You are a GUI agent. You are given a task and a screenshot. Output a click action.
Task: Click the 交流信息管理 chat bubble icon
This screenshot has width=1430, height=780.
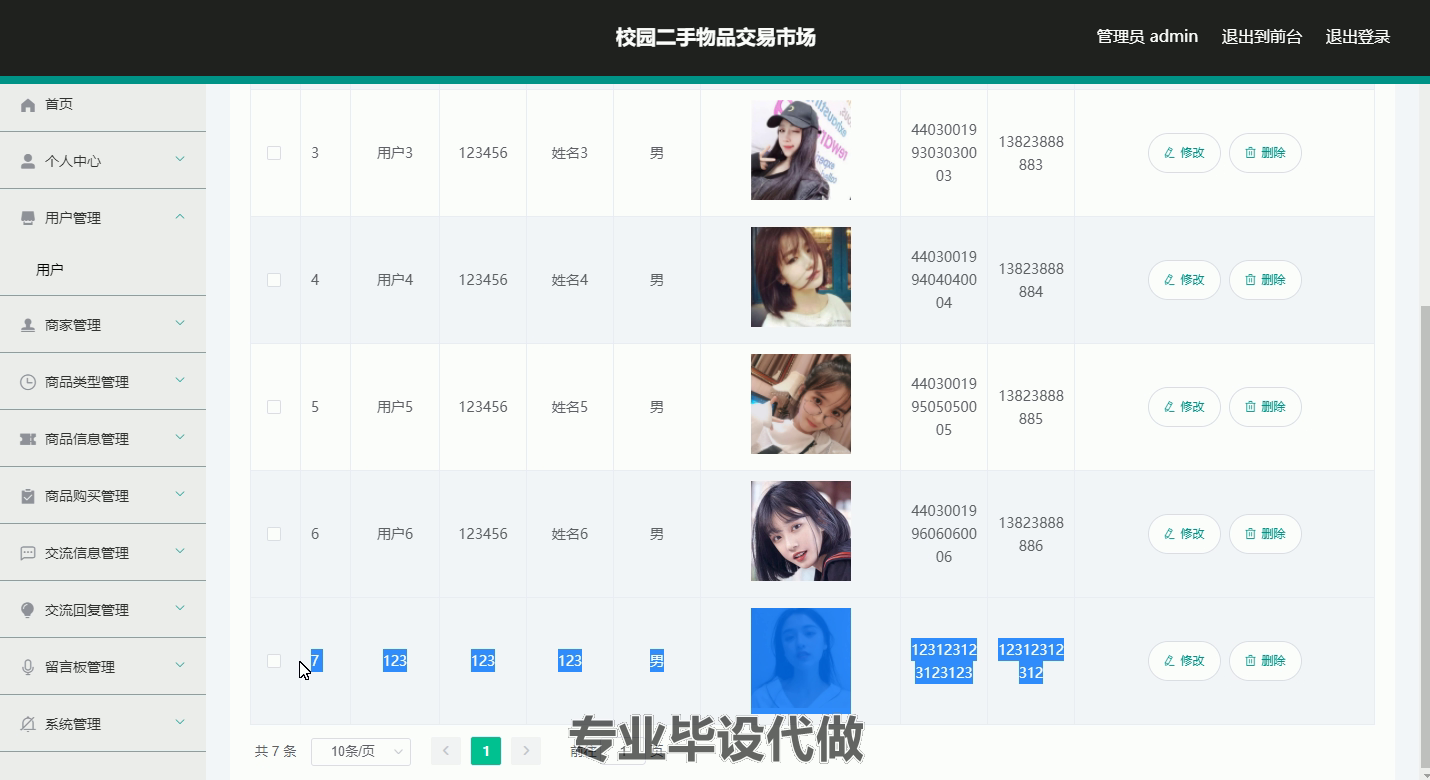[28, 553]
